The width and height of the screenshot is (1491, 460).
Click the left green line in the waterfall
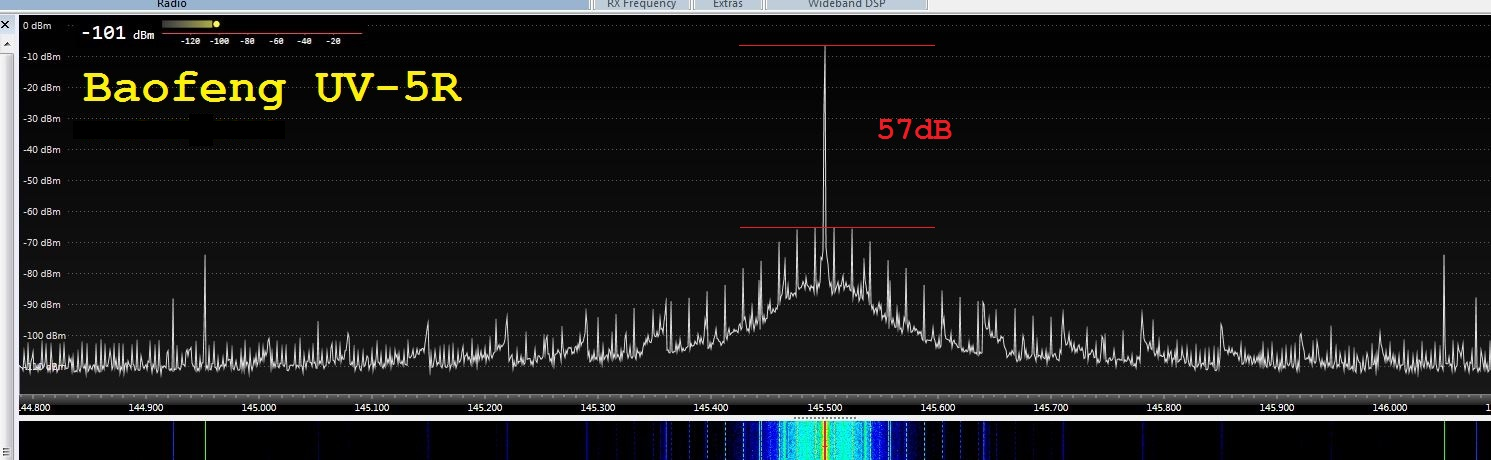205,440
